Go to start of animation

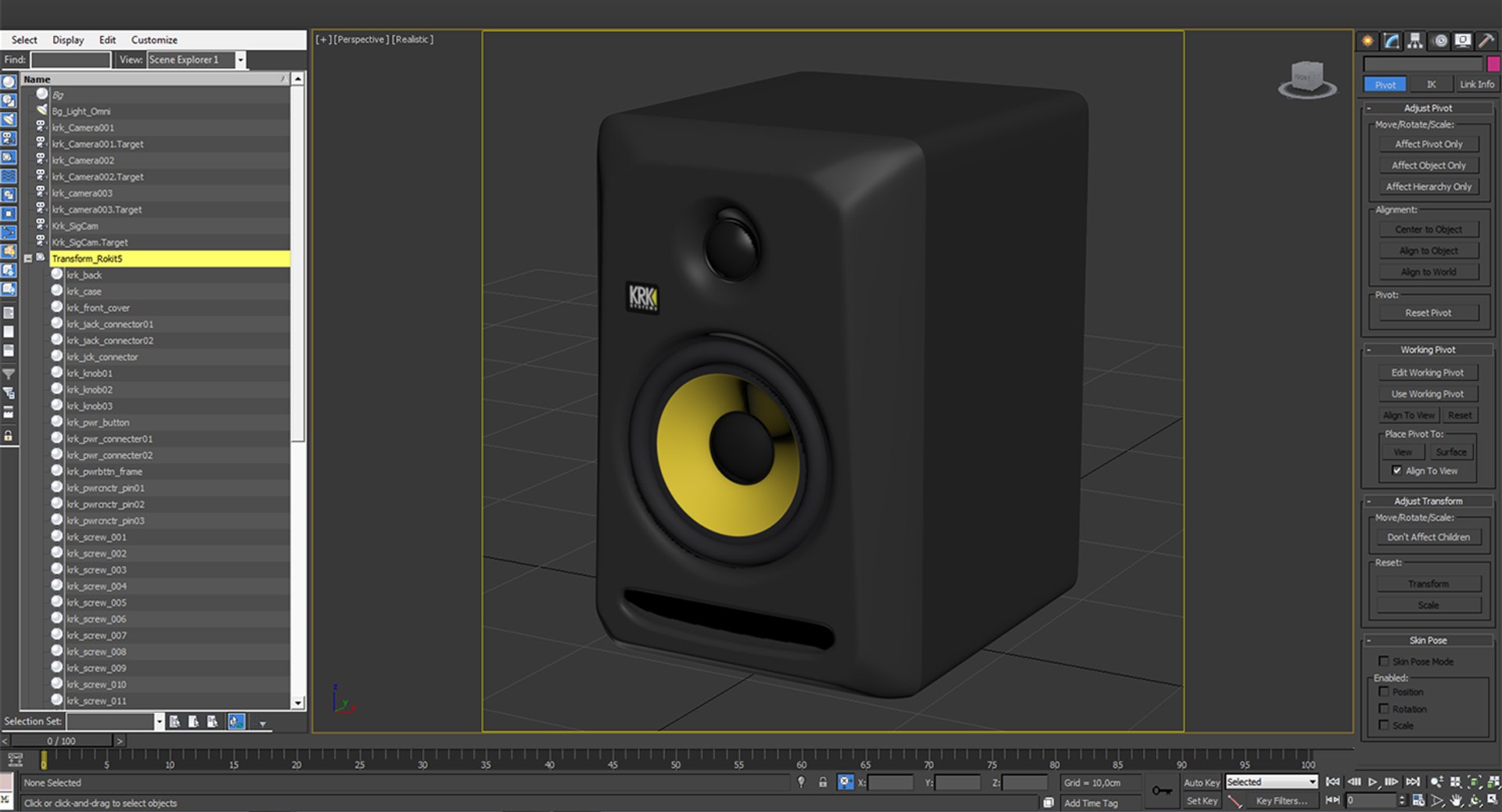point(1332,781)
